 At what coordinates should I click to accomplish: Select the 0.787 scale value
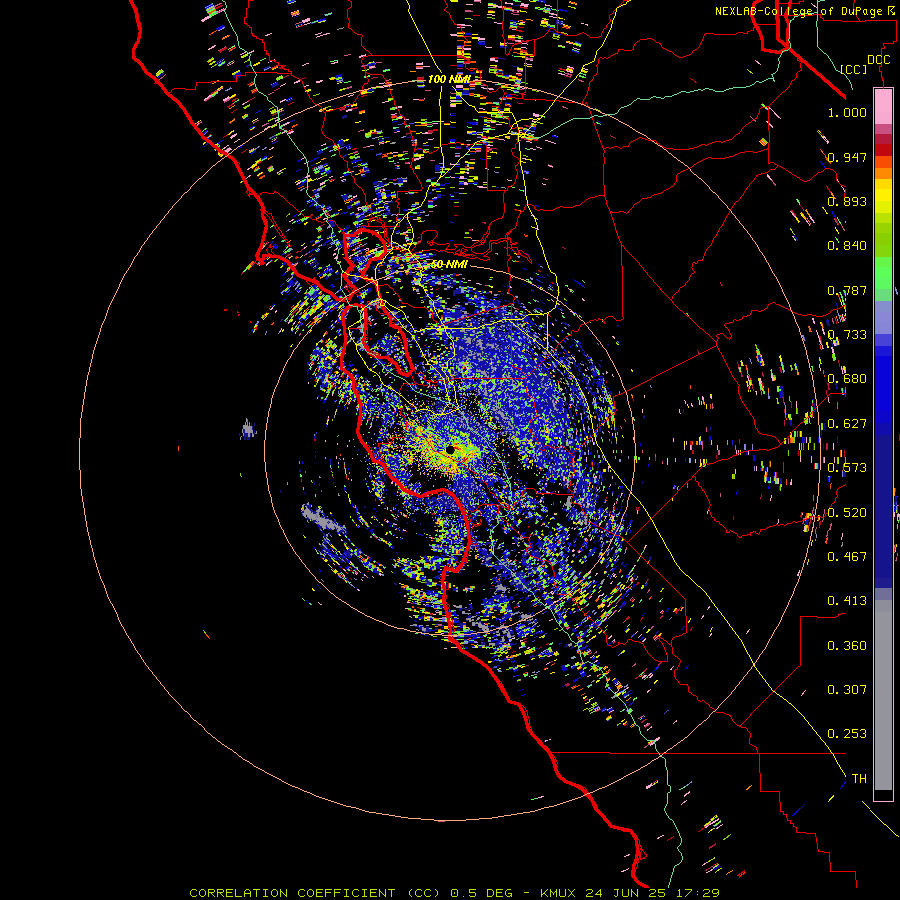tap(847, 290)
